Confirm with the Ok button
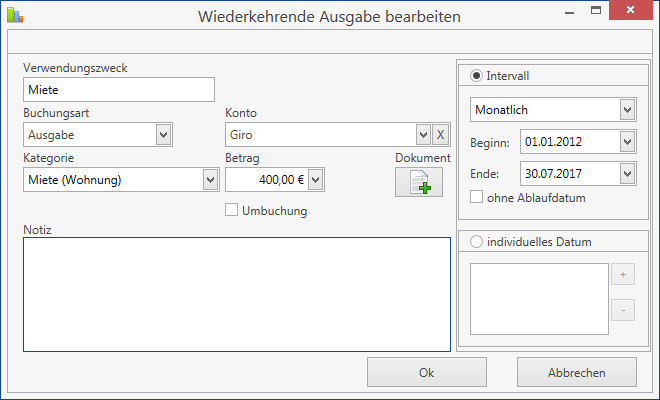660x400 pixels. tap(427, 372)
